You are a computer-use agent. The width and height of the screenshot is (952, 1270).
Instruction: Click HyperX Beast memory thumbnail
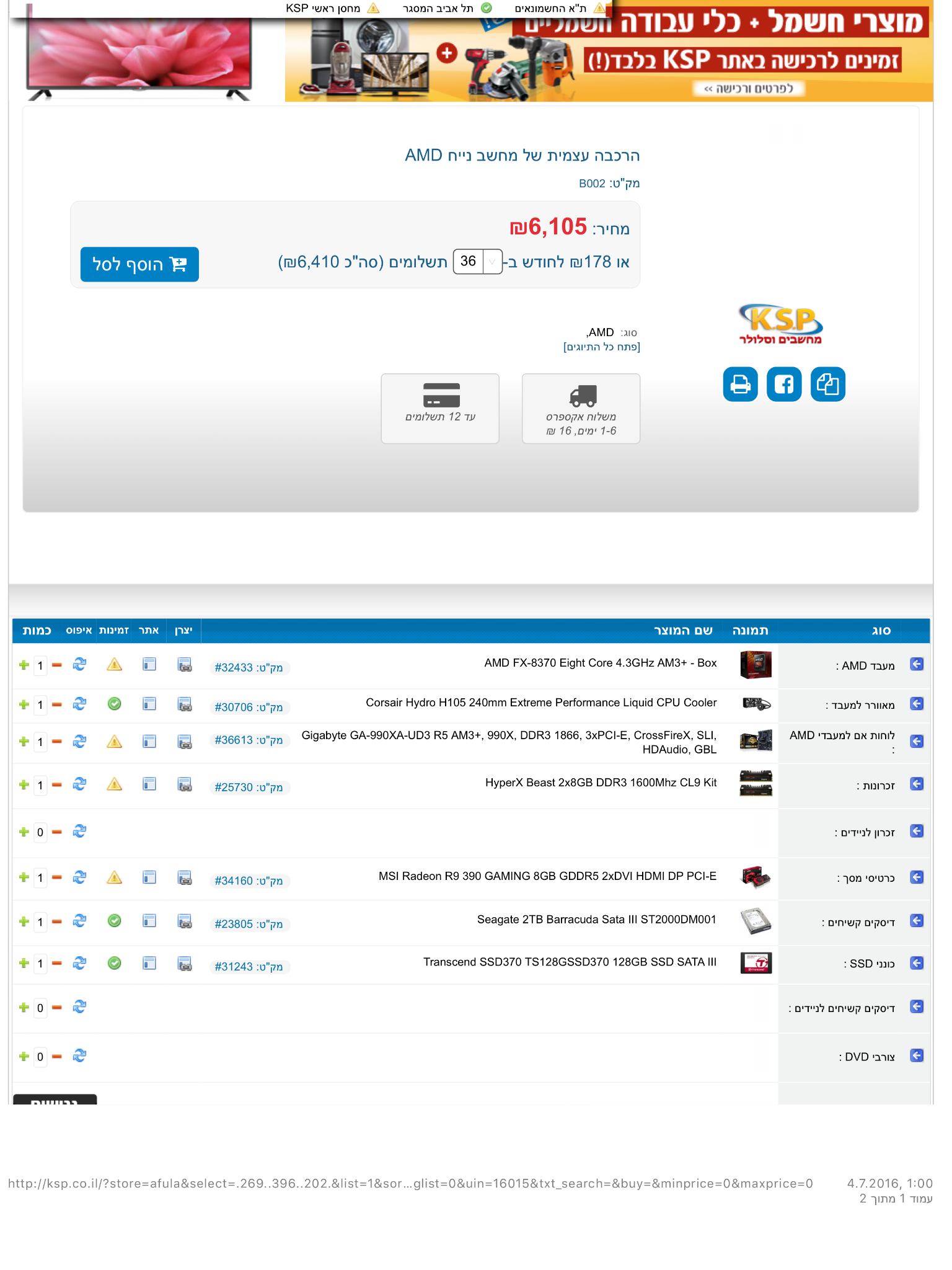[x=756, y=783]
